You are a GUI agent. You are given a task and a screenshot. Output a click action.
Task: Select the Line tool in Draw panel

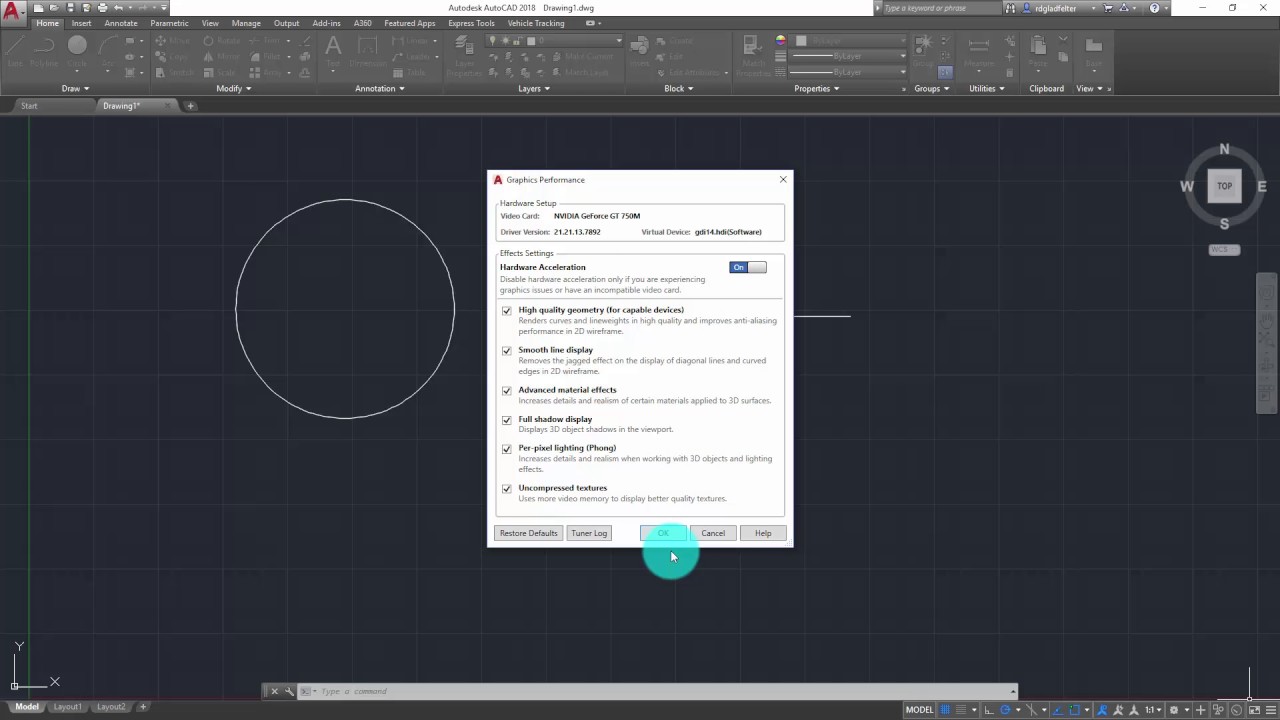point(15,50)
